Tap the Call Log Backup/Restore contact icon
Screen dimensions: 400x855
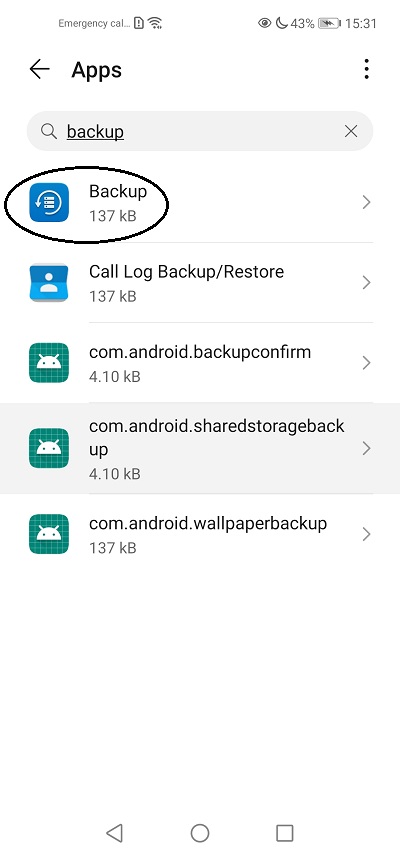point(49,282)
